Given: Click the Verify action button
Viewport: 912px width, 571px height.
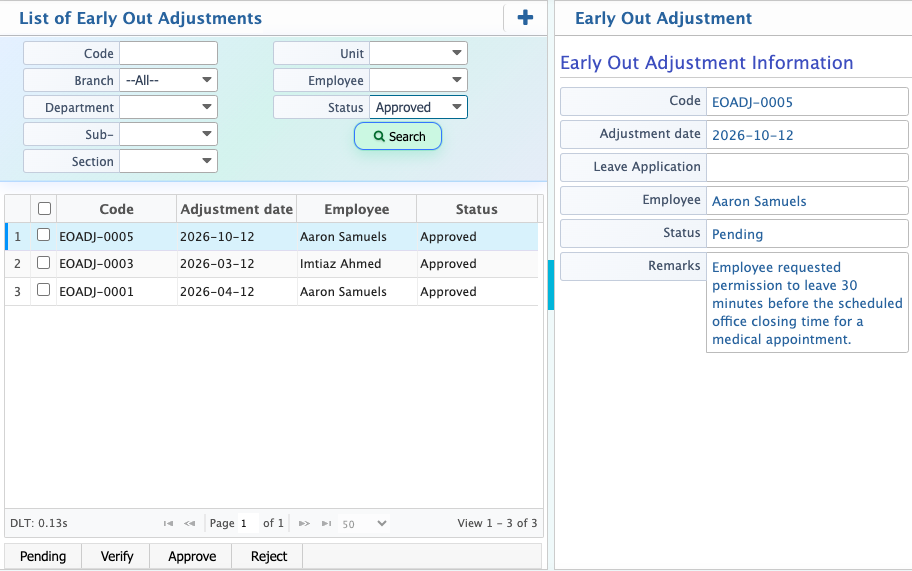Looking at the screenshot, I should 116,556.
